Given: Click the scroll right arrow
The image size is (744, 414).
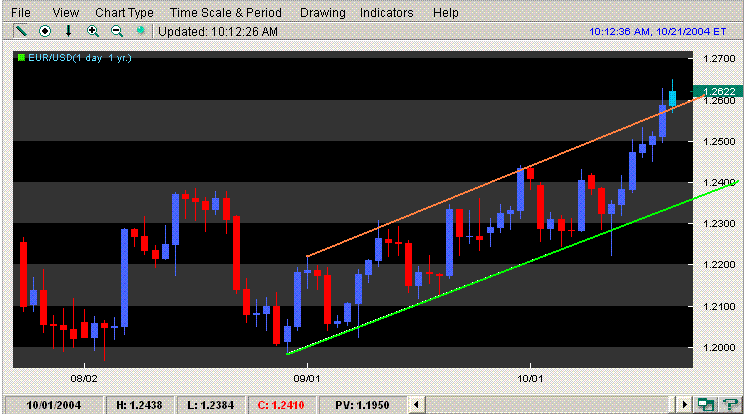Looking at the screenshot, I should click(x=684, y=405).
